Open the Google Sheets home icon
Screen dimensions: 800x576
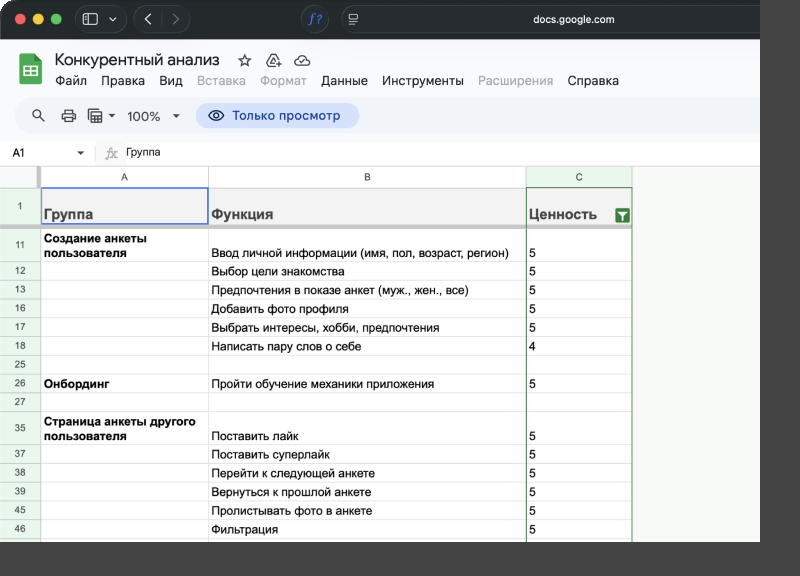point(30,68)
